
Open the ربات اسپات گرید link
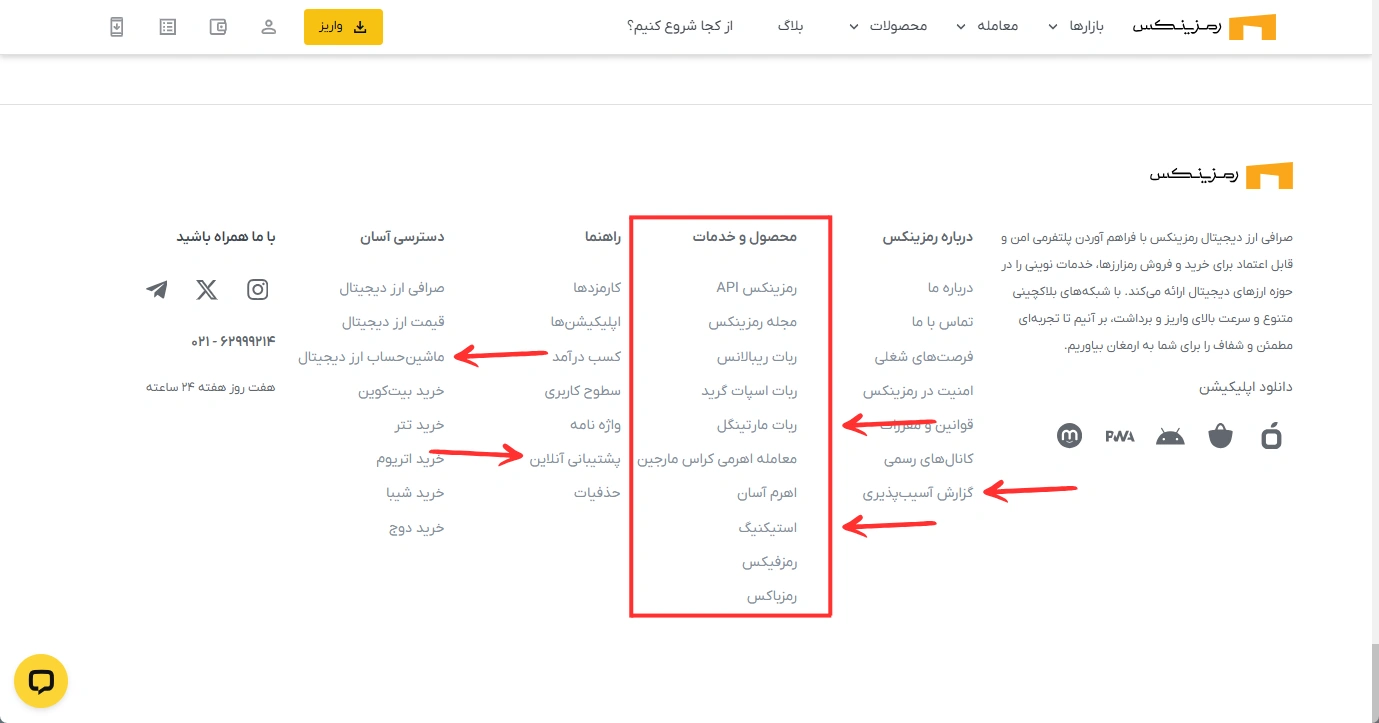pos(750,390)
